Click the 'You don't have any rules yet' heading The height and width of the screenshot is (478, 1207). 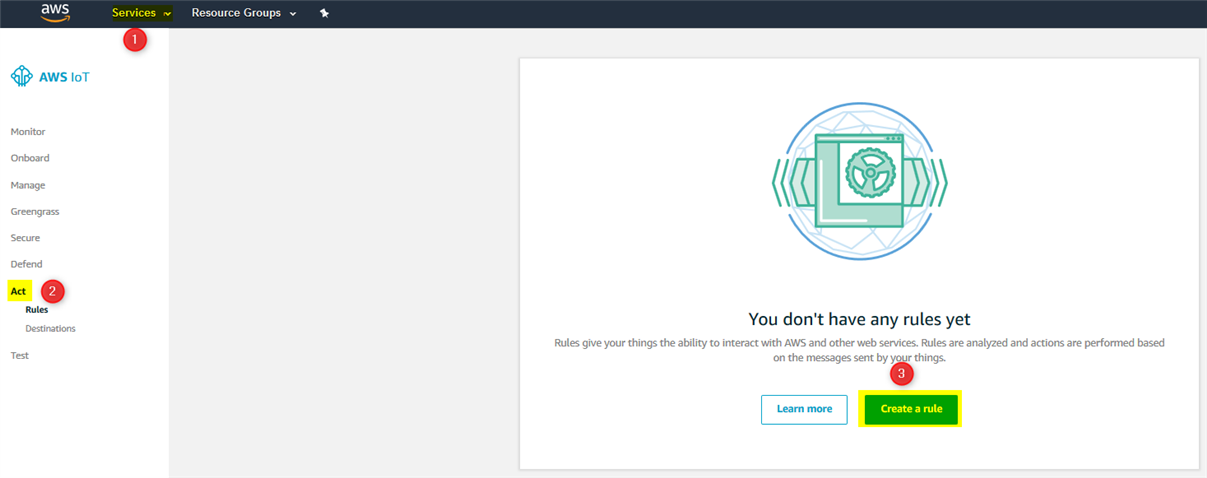pos(860,319)
